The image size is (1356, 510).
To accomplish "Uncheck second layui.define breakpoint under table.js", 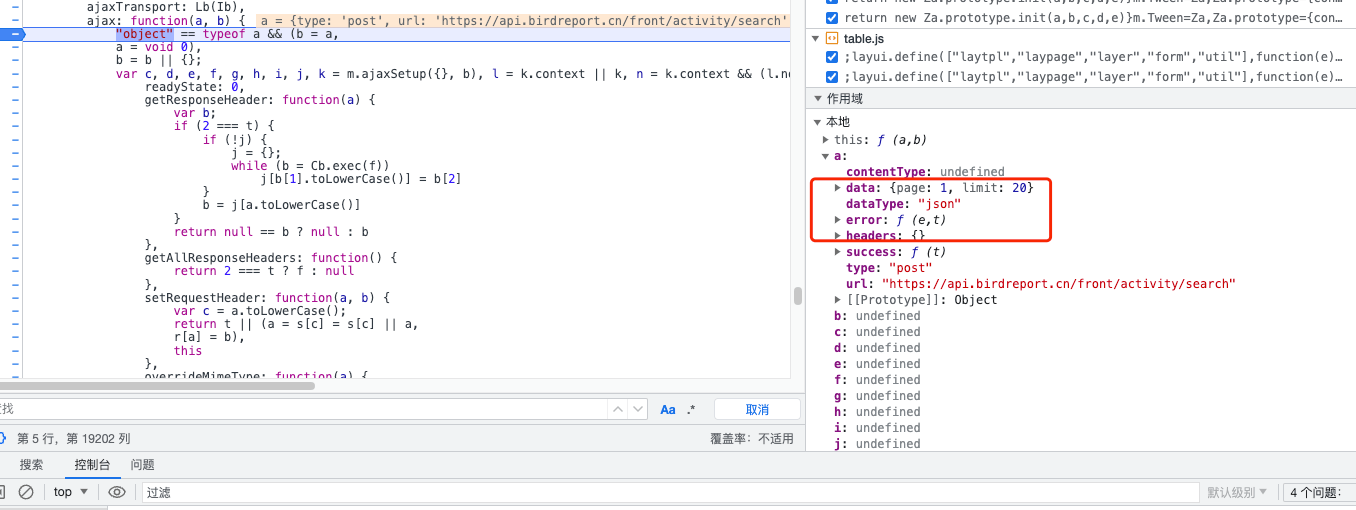I will (x=832, y=76).
